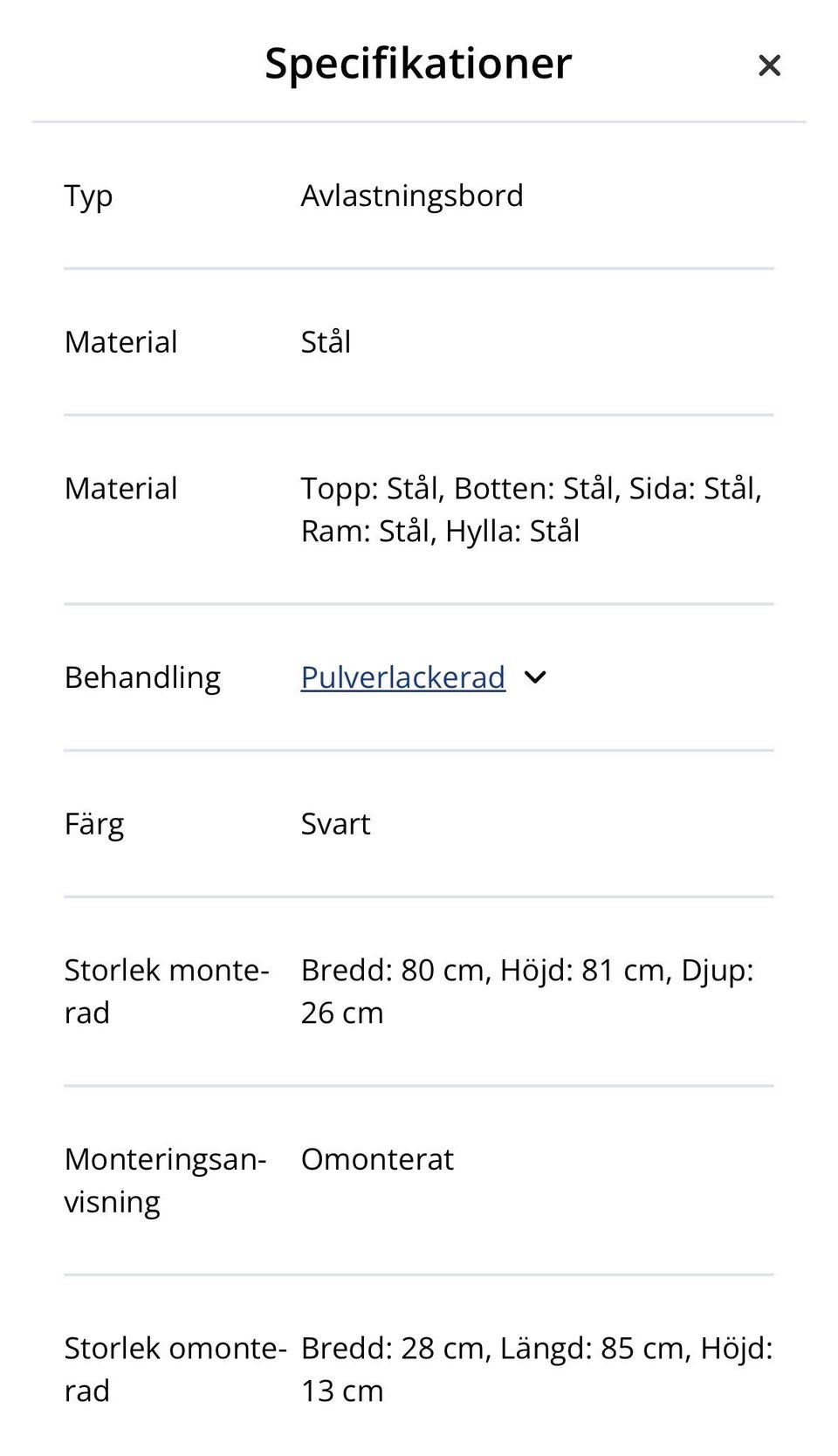Screen dimensions: 838x1456
Task: Open the Pulverlackerad link
Action: [x=403, y=677]
